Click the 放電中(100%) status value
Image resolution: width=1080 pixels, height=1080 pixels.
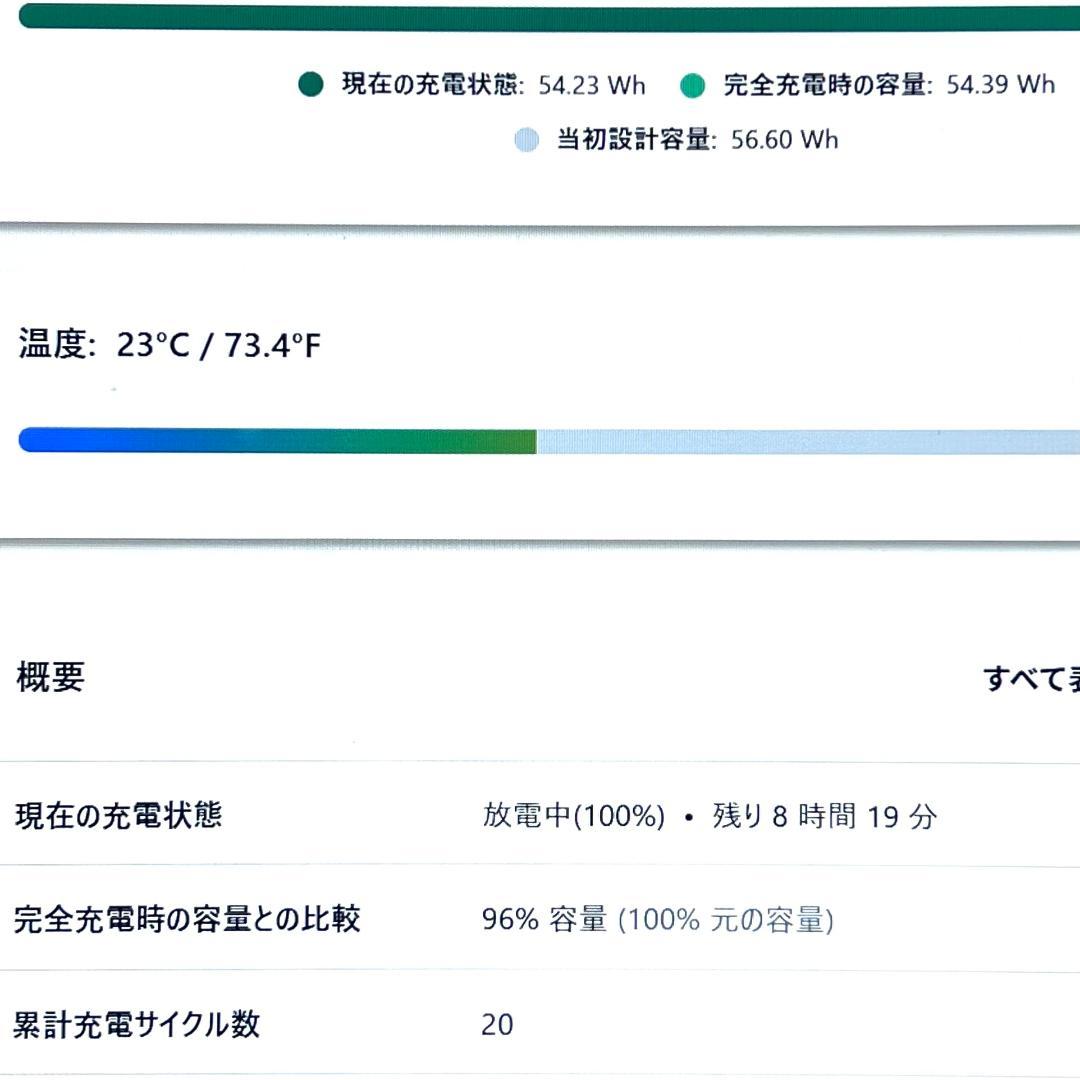pos(573,817)
